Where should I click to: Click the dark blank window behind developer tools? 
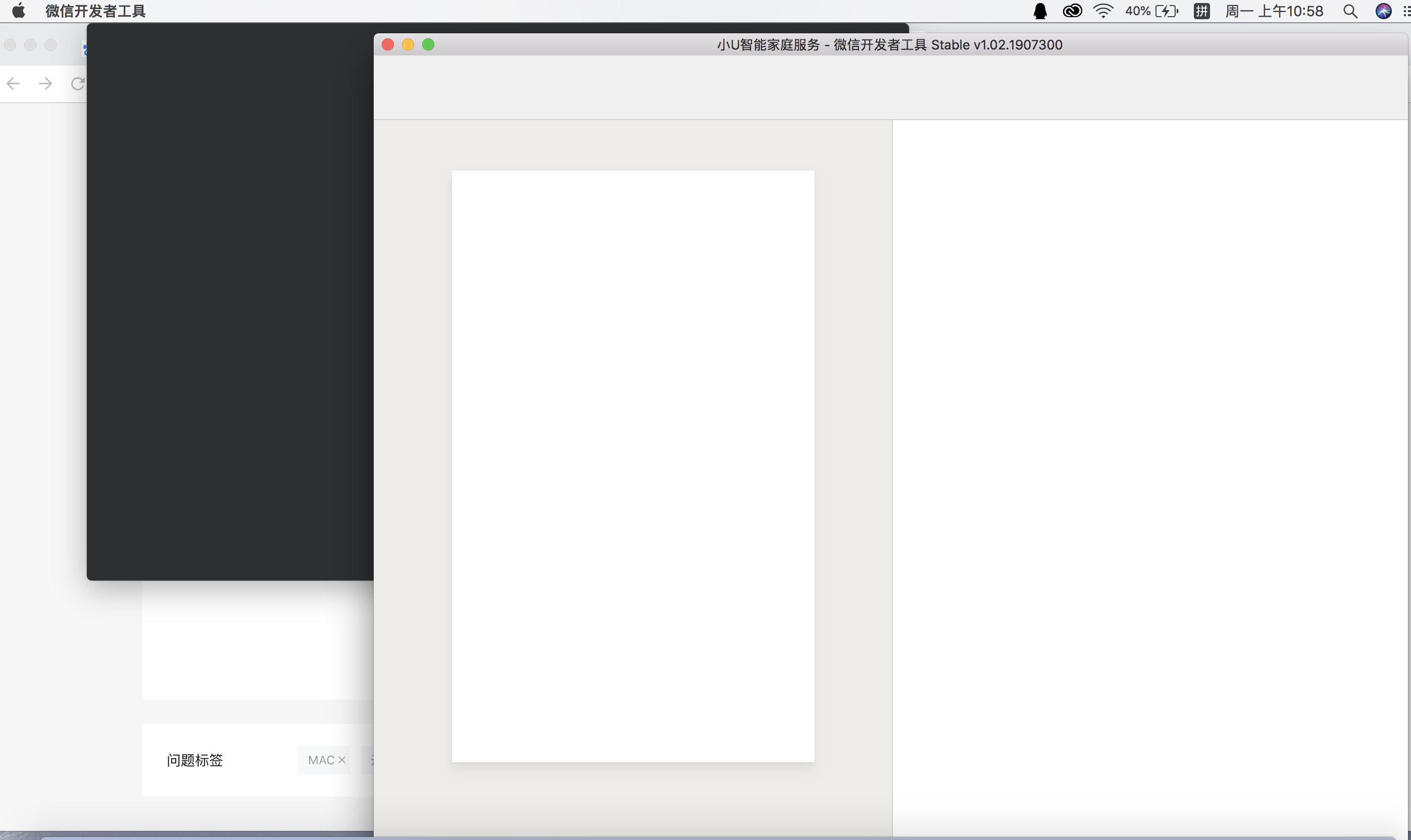tap(230, 302)
